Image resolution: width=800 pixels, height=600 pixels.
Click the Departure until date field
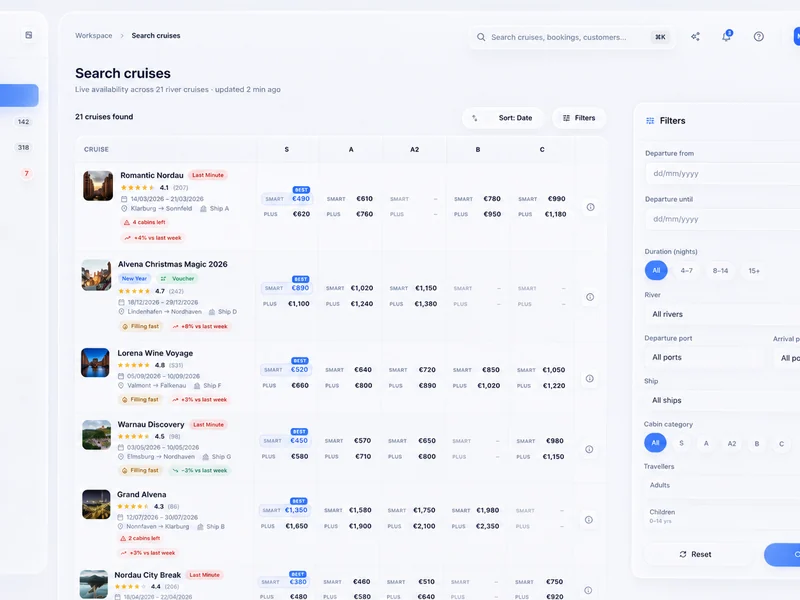722,219
